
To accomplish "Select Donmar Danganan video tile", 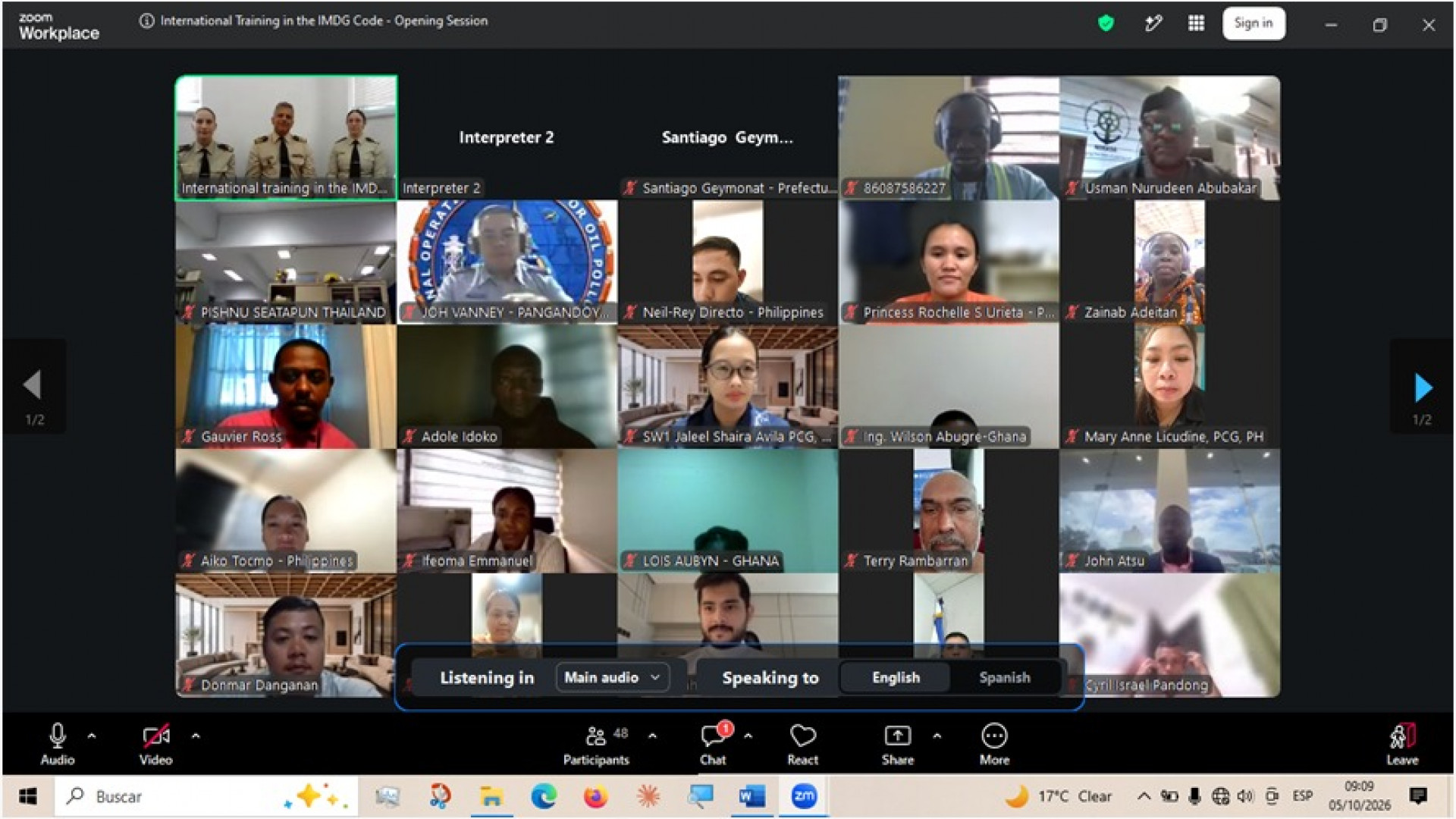I will pyautogui.click(x=286, y=635).
